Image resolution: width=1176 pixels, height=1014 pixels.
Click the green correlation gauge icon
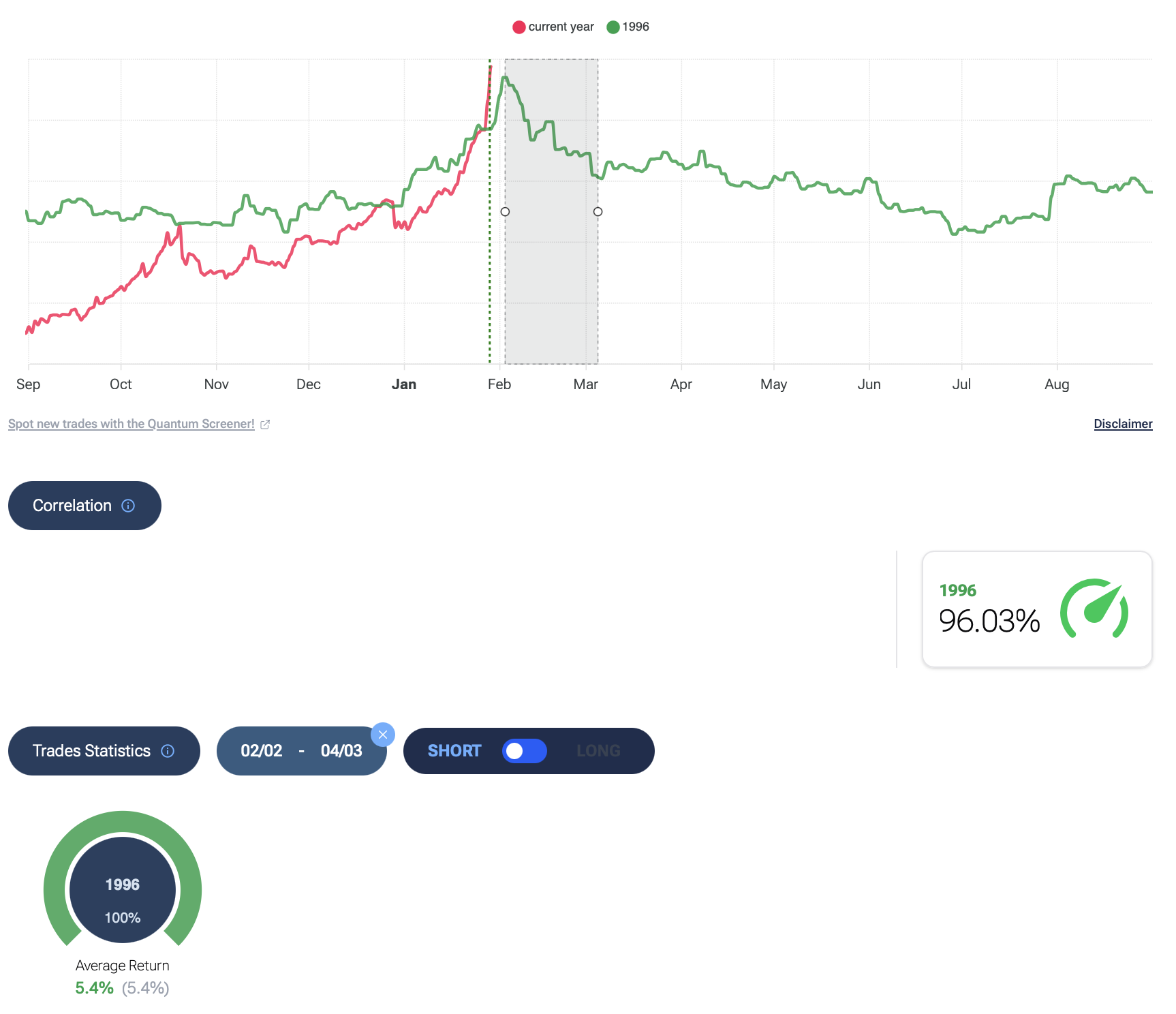1094,609
